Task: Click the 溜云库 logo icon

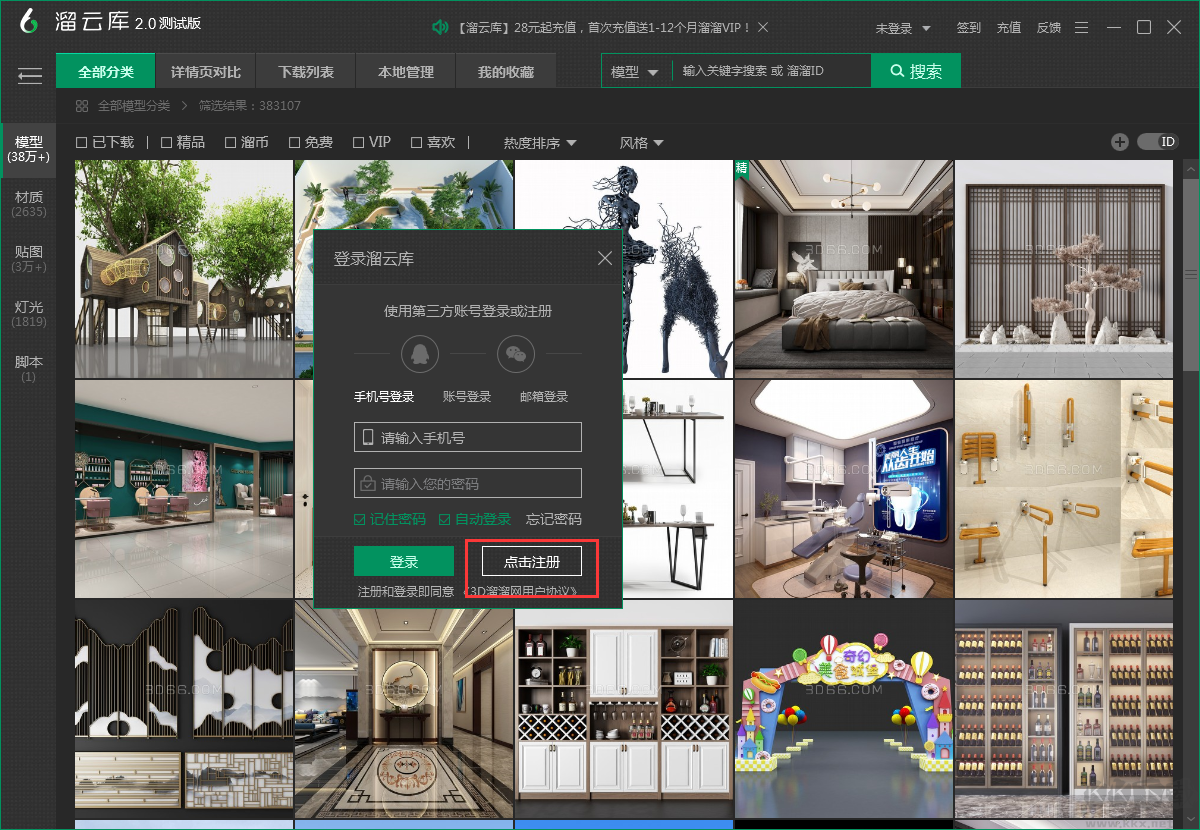Action: tap(28, 20)
